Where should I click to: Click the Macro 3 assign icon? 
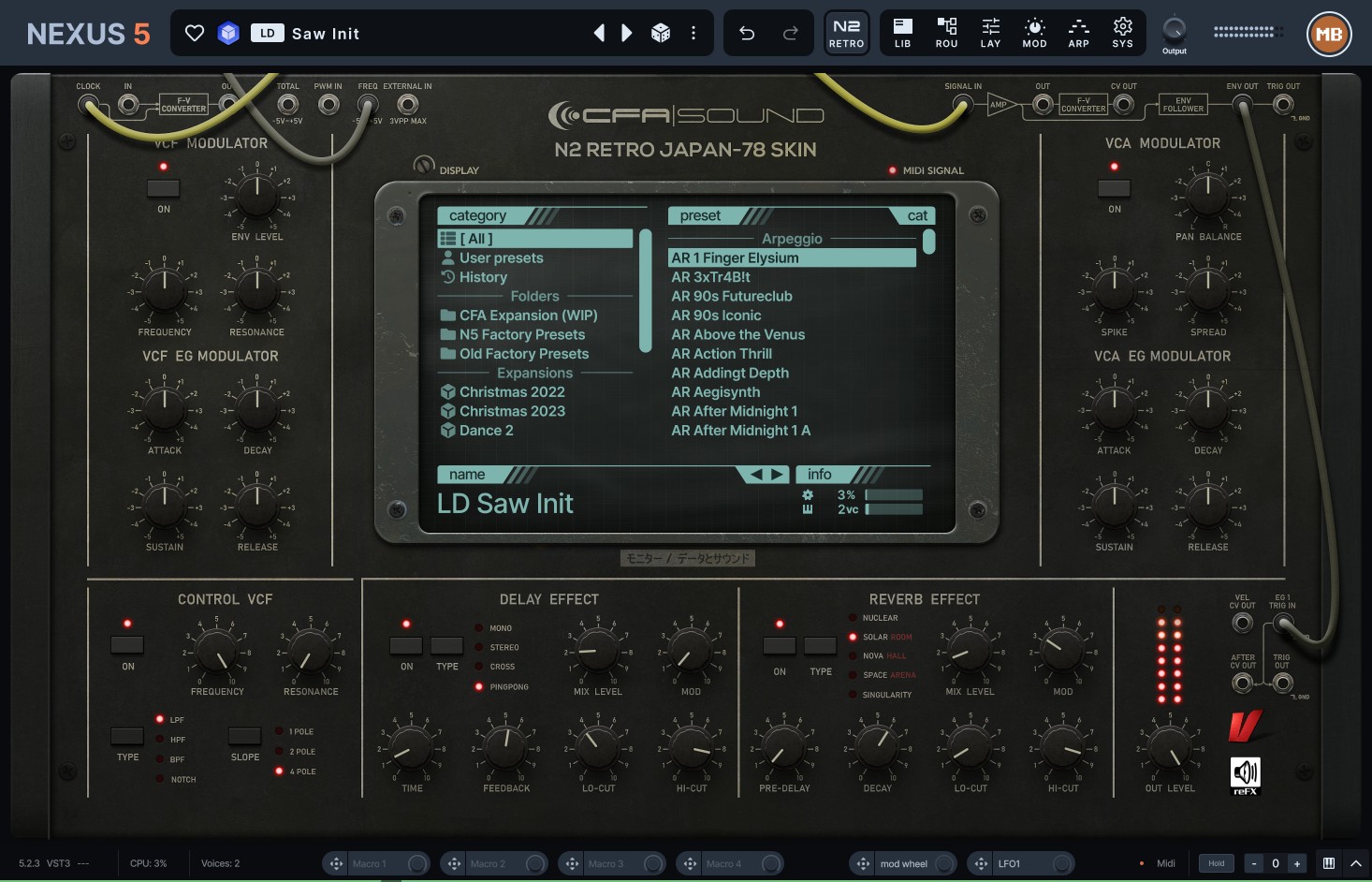tap(572, 863)
